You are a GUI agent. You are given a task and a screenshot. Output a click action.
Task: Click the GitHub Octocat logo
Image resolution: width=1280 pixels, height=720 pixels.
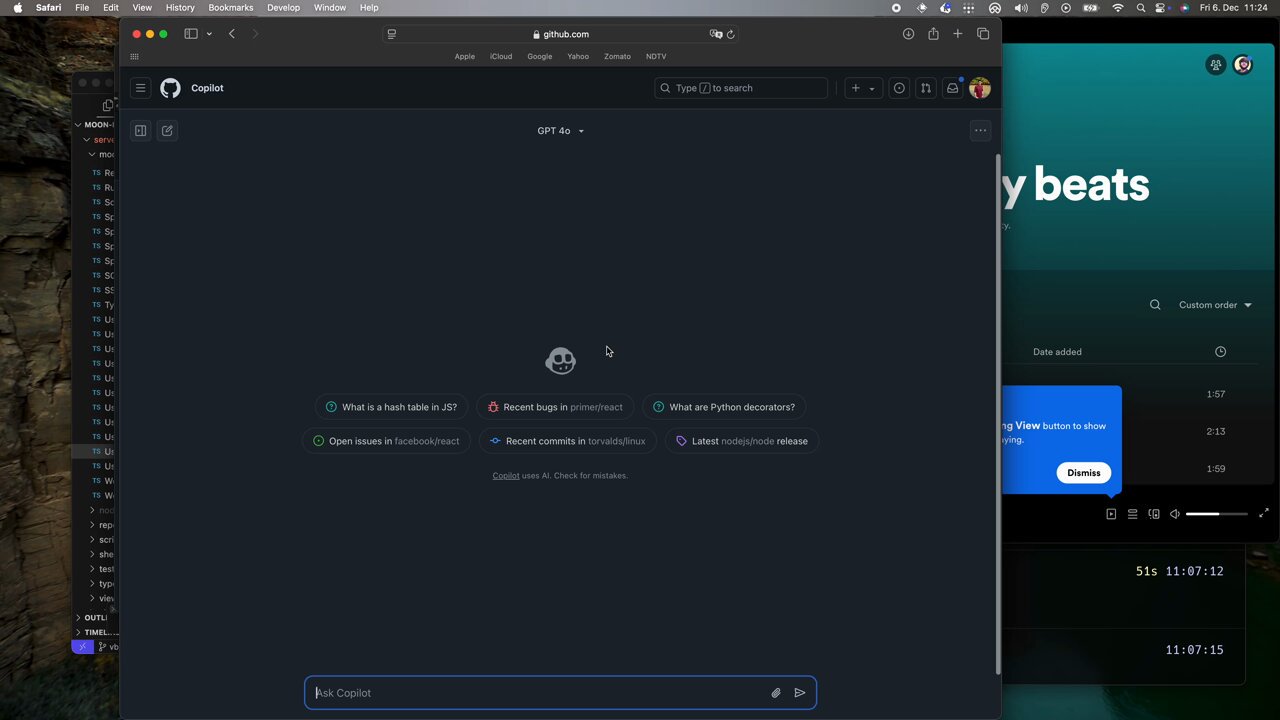[170, 88]
